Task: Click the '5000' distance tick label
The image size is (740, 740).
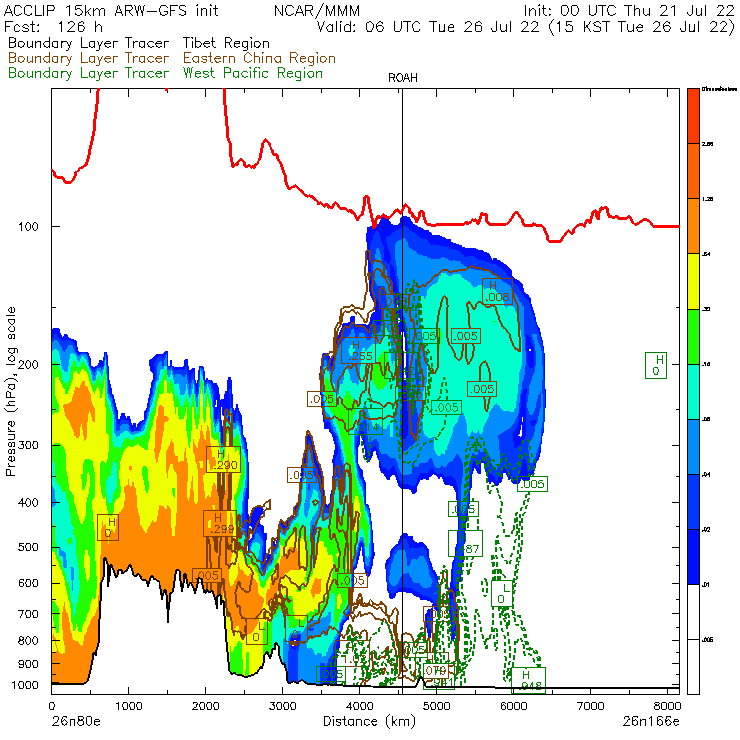Action: [x=437, y=706]
